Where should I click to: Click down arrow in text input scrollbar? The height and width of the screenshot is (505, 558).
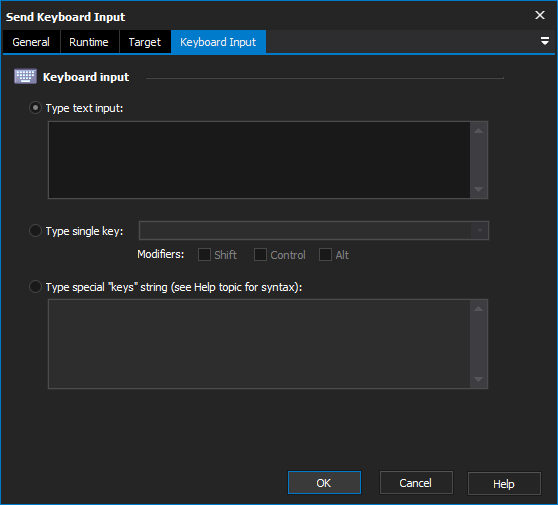tap(479, 189)
